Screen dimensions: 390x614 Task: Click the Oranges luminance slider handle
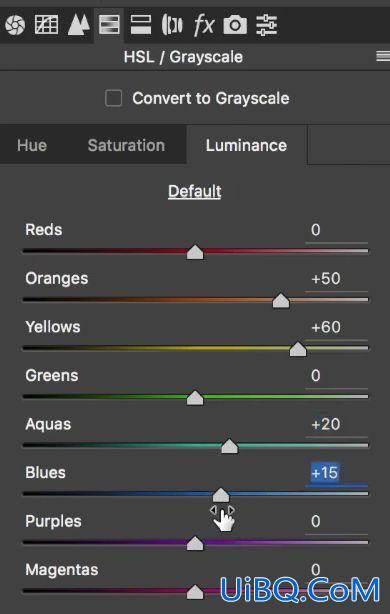click(281, 301)
